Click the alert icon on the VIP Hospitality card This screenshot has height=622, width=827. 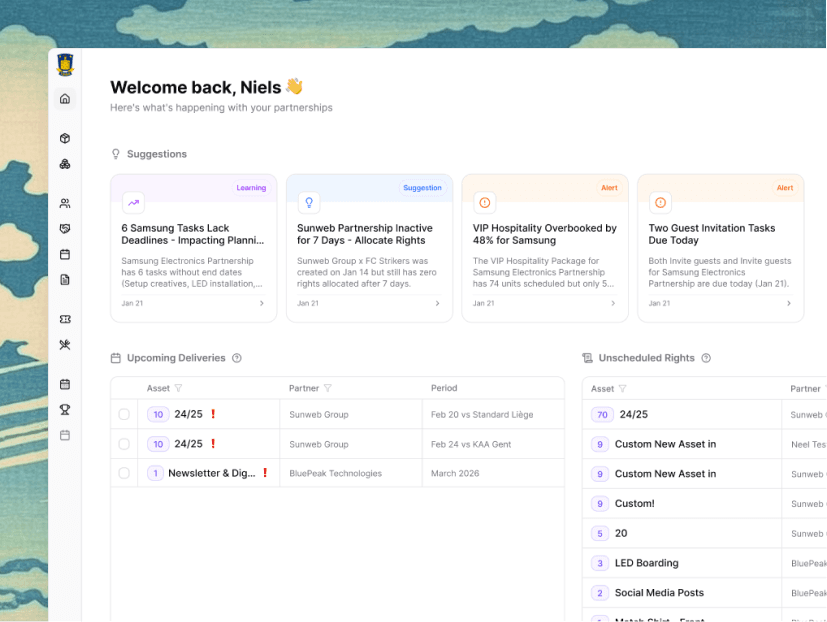coord(485,202)
